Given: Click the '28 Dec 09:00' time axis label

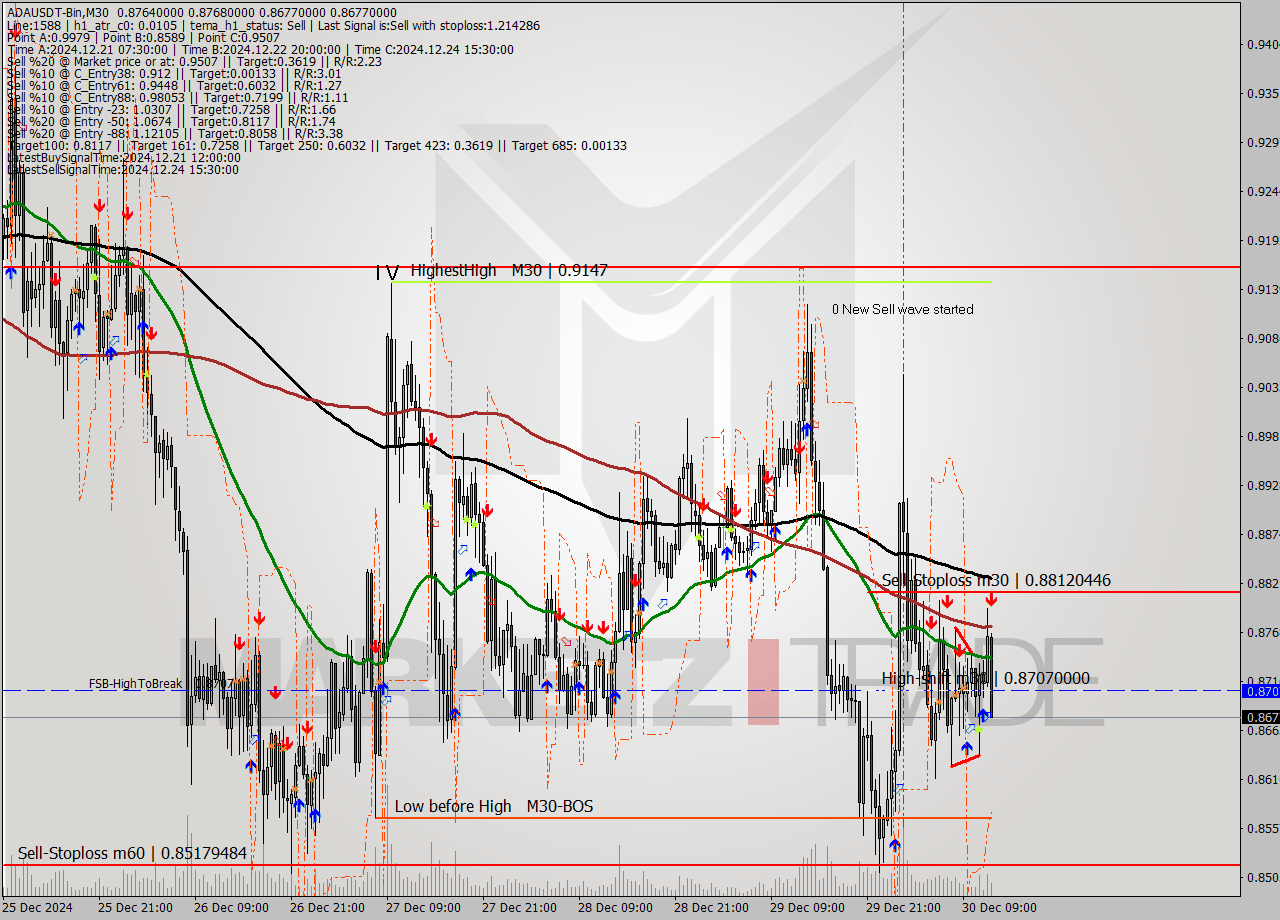Looking at the screenshot, I should pyautogui.click(x=614, y=908).
